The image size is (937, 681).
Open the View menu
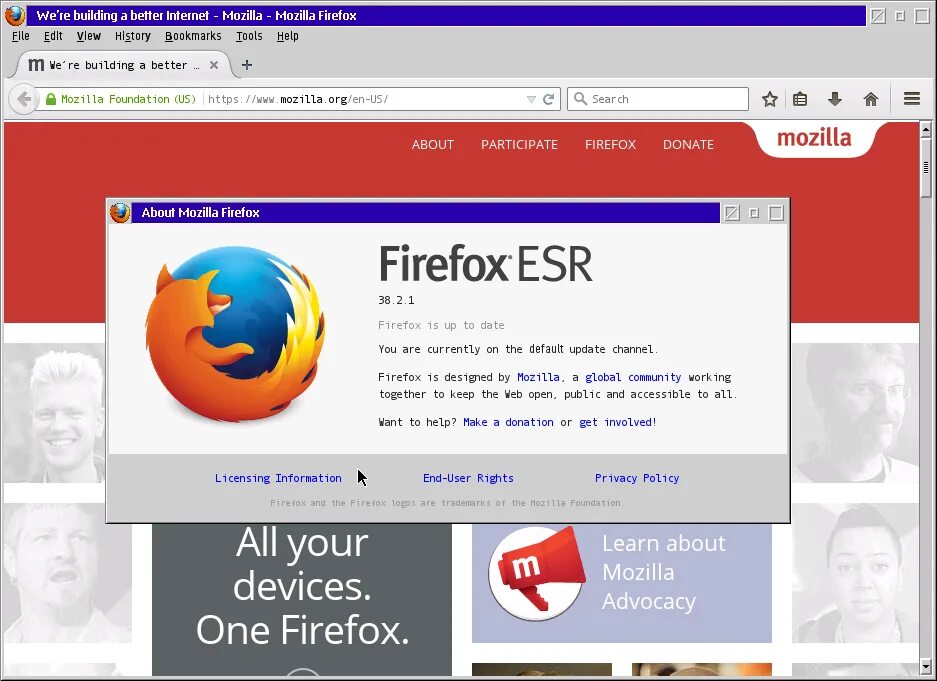88,36
